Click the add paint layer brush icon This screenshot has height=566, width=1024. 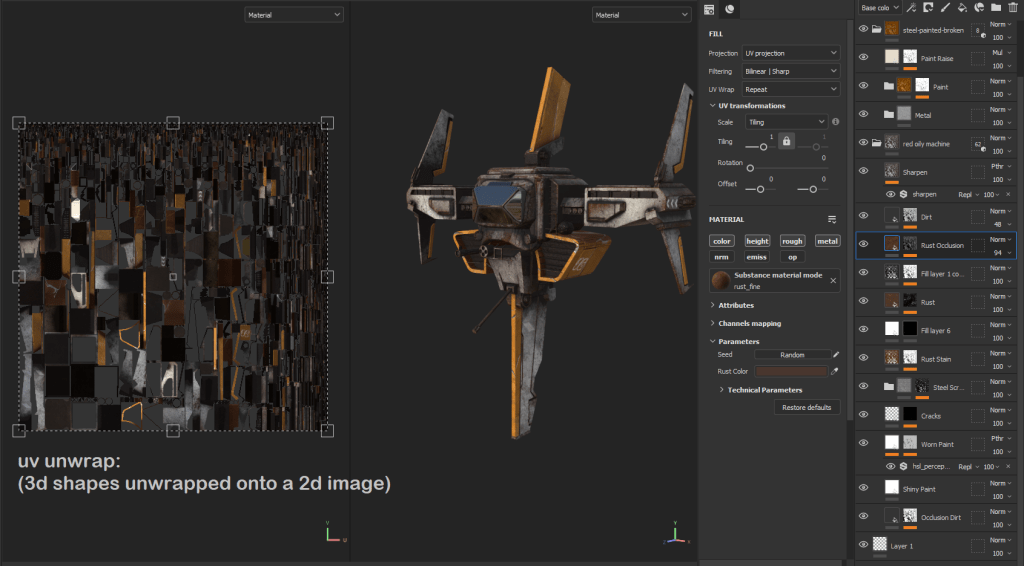(945, 8)
